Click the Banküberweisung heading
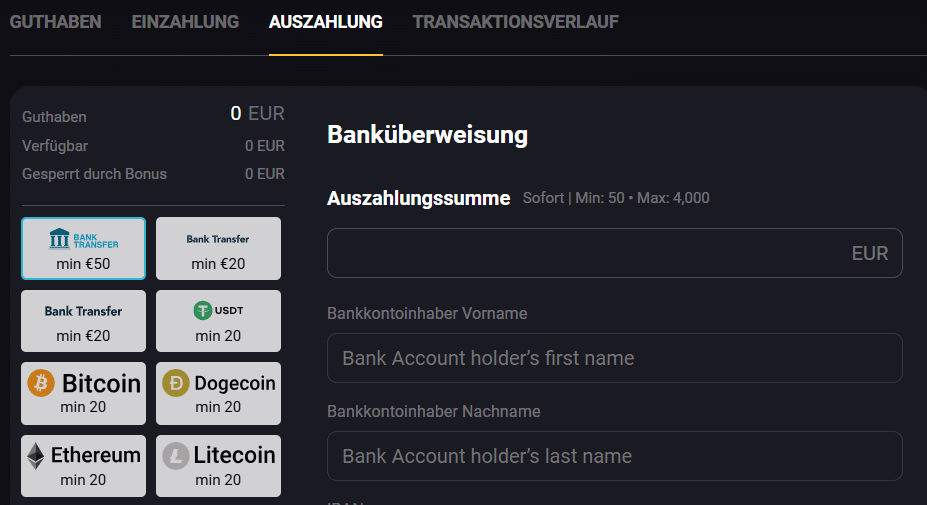This screenshot has height=505, width=927. tap(427, 135)
